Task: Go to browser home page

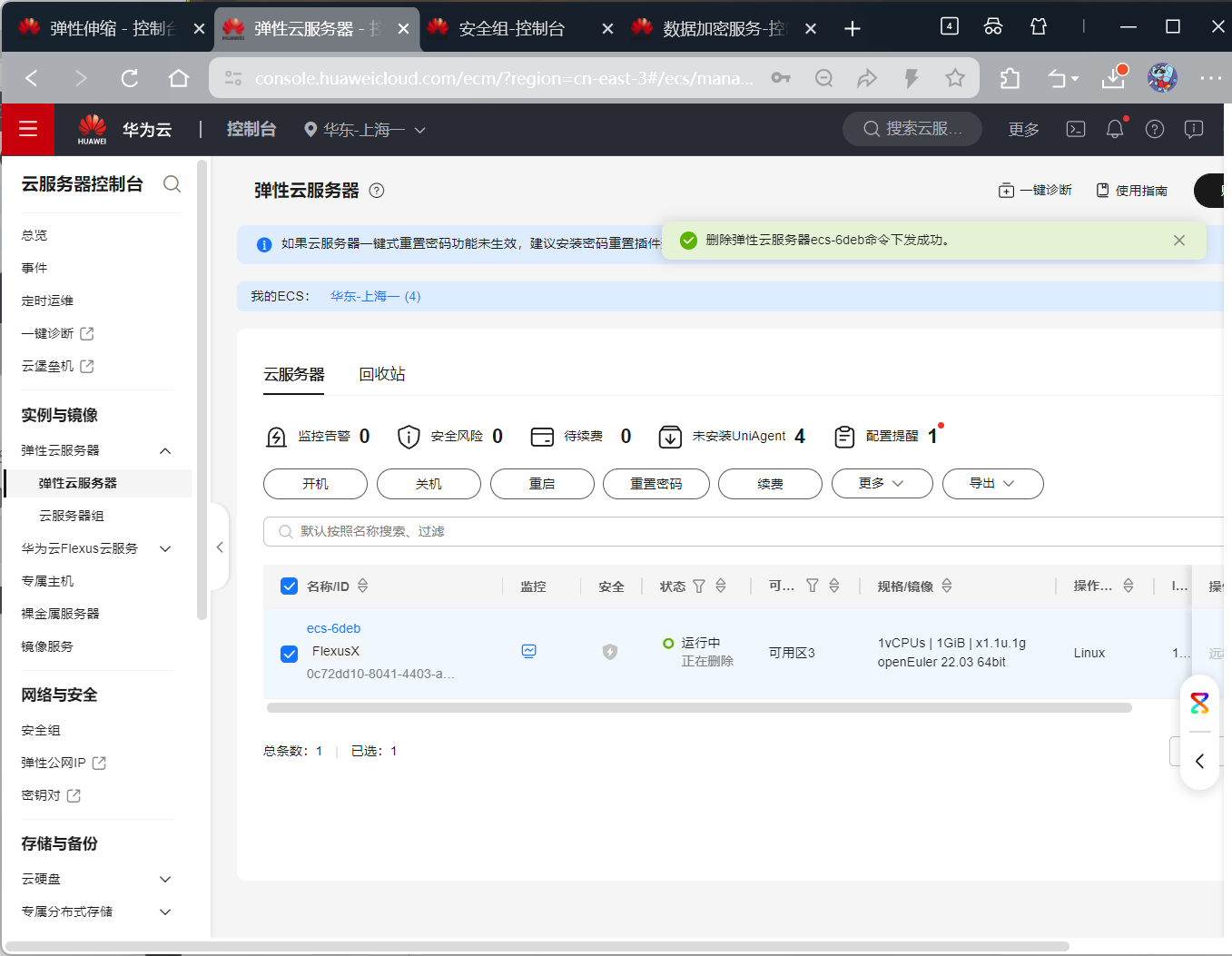Action: [x=179, y=78]
